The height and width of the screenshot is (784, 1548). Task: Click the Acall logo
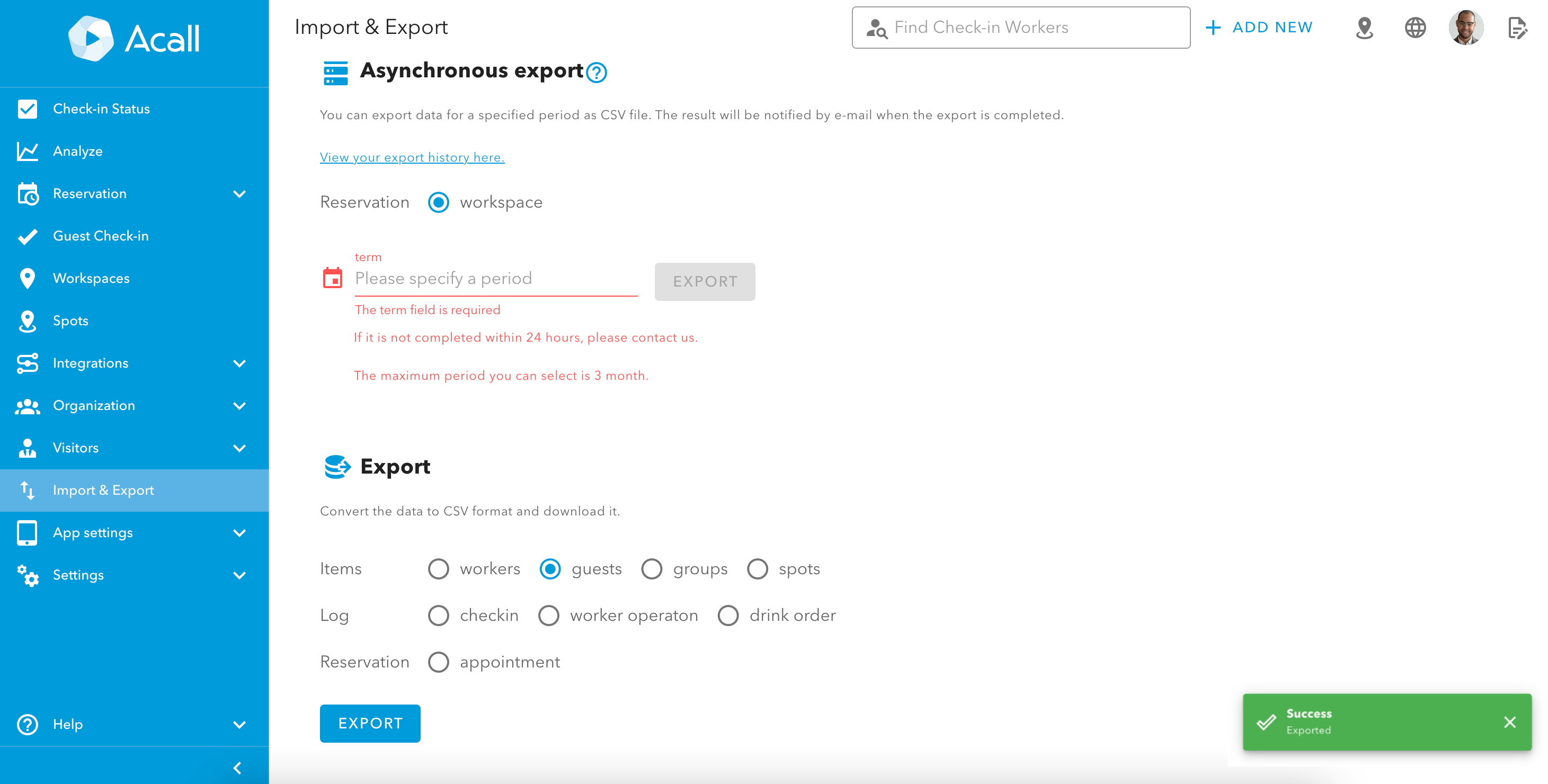pyautogui.click(x=134, y=39)
